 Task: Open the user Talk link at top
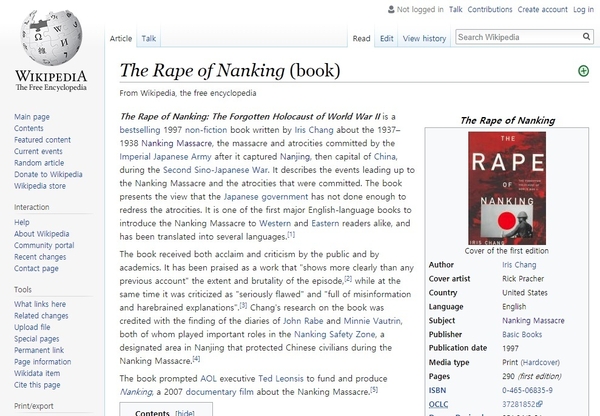(455, 10)
